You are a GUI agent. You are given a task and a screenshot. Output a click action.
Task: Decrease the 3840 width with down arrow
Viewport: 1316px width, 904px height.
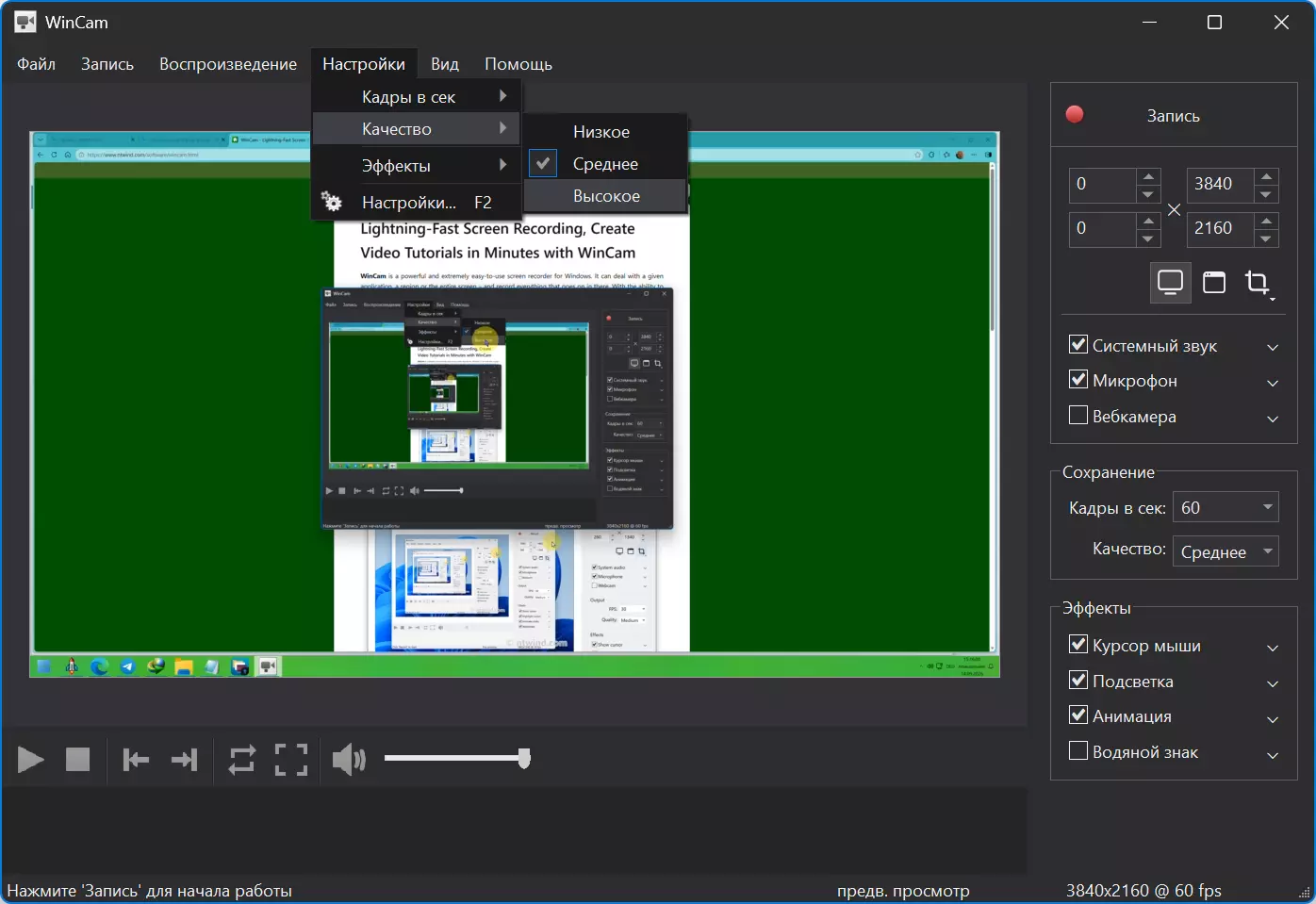pyautogui.click(x=1267, y=193)
